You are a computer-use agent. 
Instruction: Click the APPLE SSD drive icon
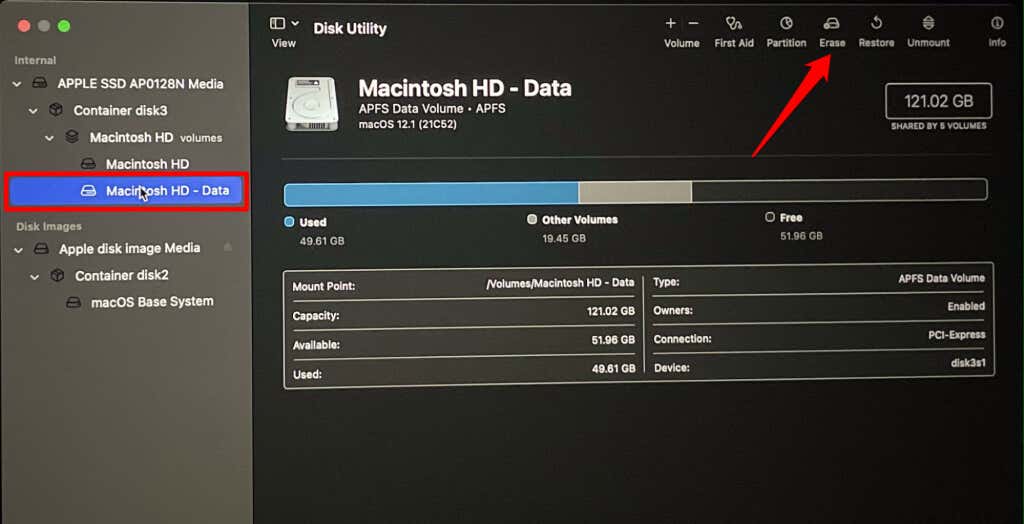(x=40, y=84)
